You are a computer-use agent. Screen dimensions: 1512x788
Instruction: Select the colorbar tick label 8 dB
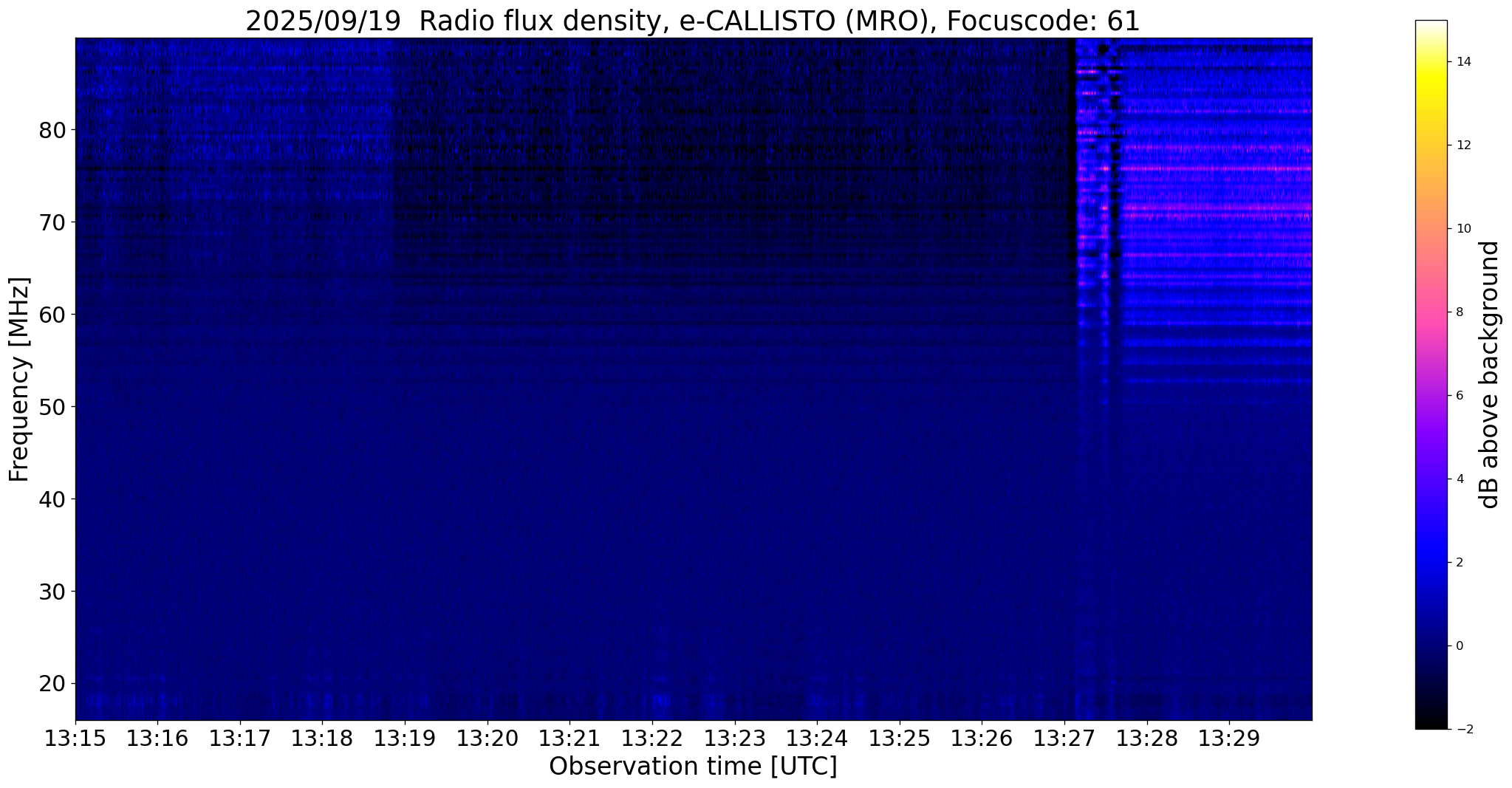pyautogui.click(x=1459, y=312)
